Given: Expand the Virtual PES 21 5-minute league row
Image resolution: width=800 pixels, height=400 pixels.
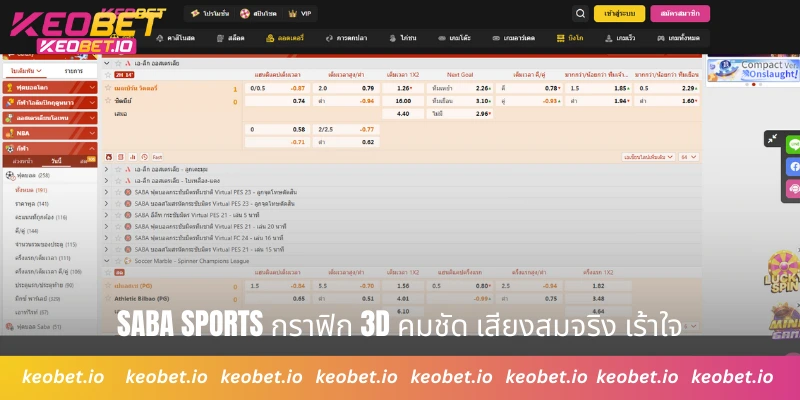Looking at the screenshot, I should point(106,215).
